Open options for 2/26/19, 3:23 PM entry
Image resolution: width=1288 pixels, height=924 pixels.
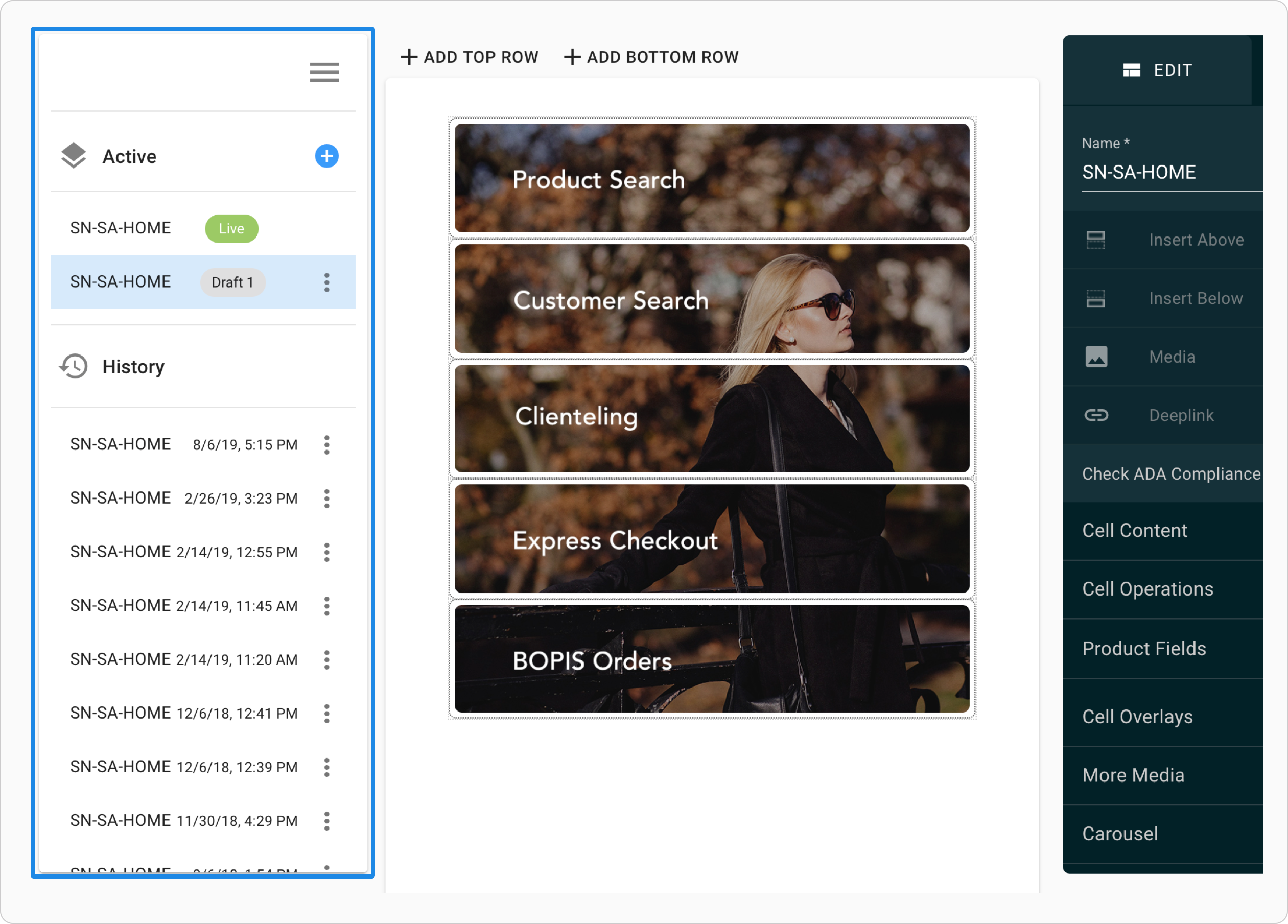click(326, 499)
